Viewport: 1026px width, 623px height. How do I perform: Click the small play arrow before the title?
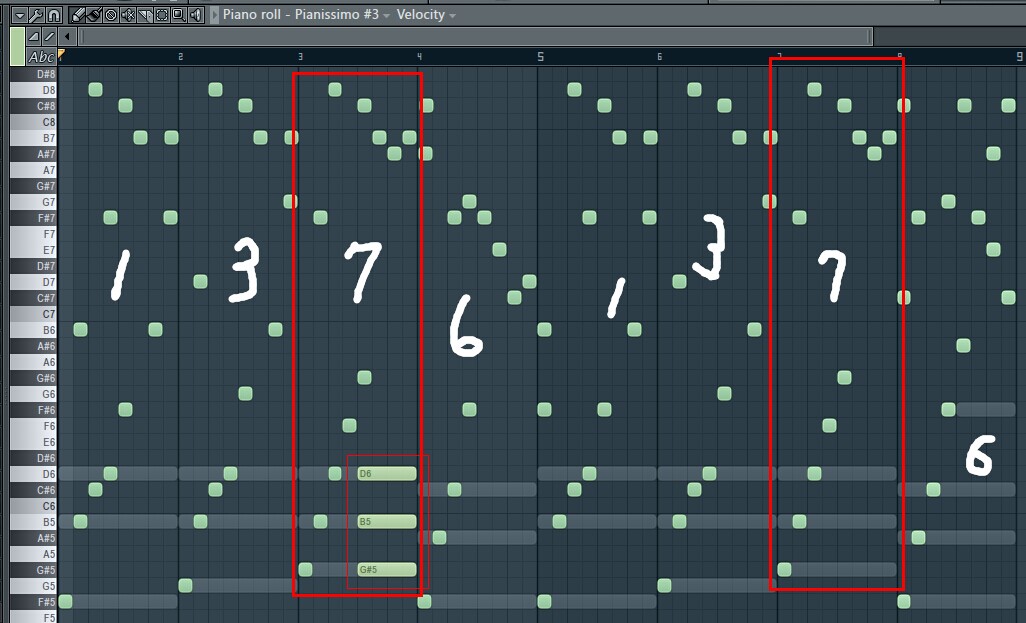pos(215,15)
